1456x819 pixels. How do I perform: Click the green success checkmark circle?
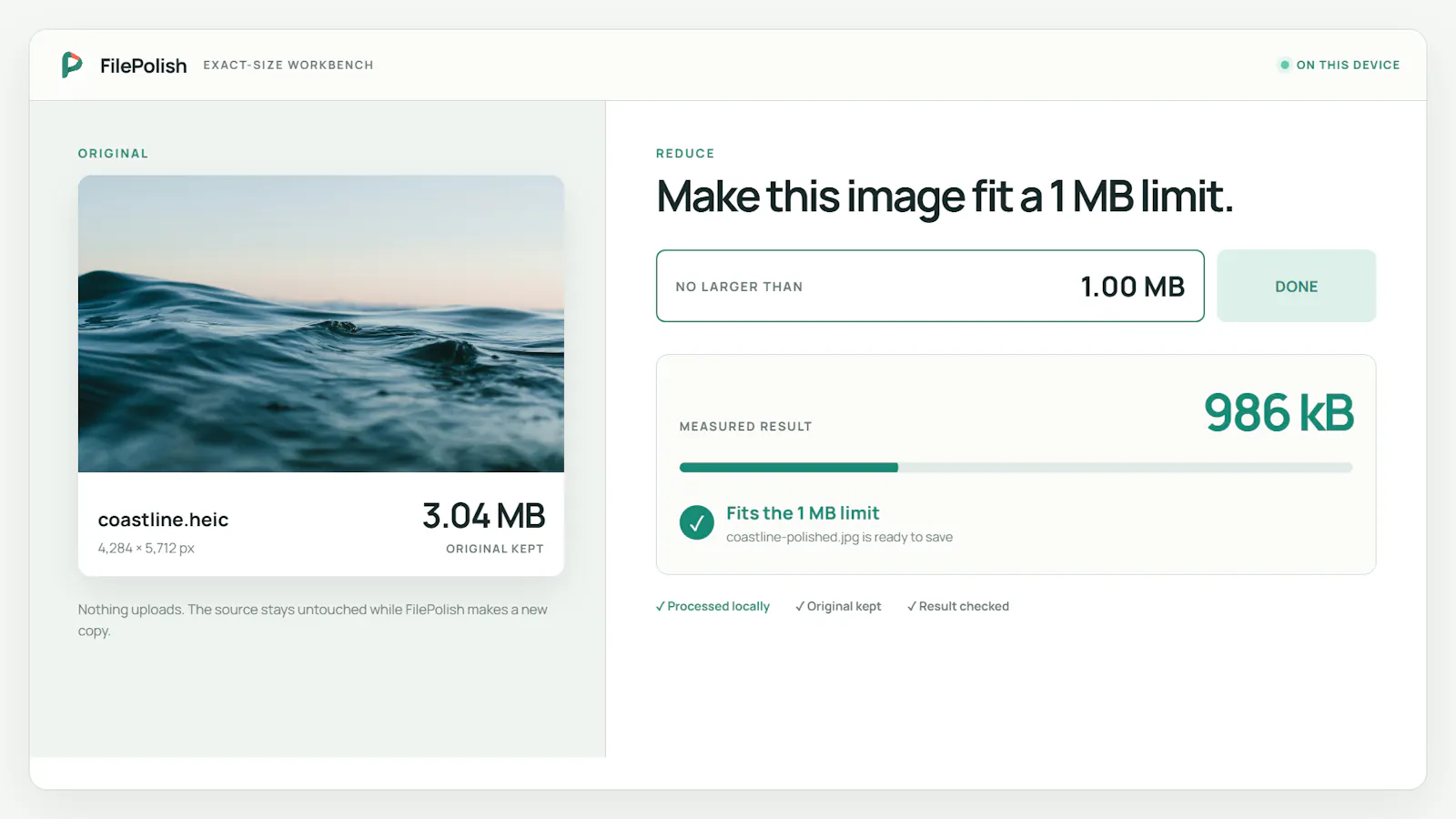(x=696, y=522)
